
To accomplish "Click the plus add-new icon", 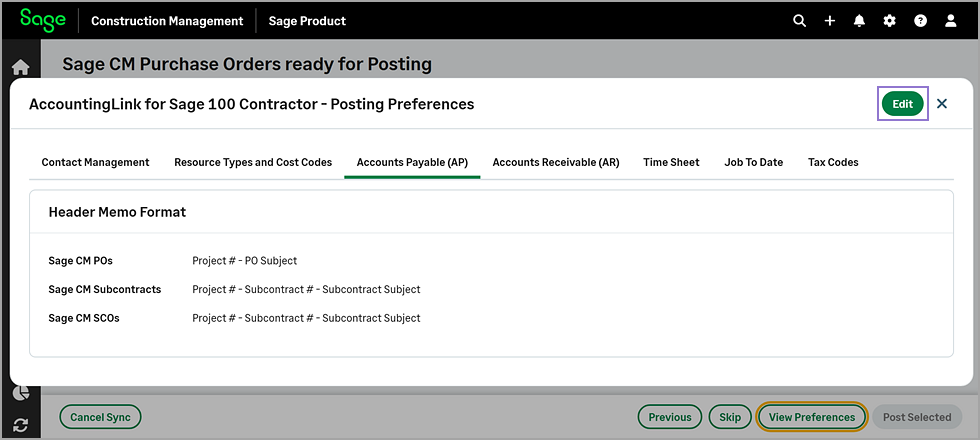I will pos(829,21).
